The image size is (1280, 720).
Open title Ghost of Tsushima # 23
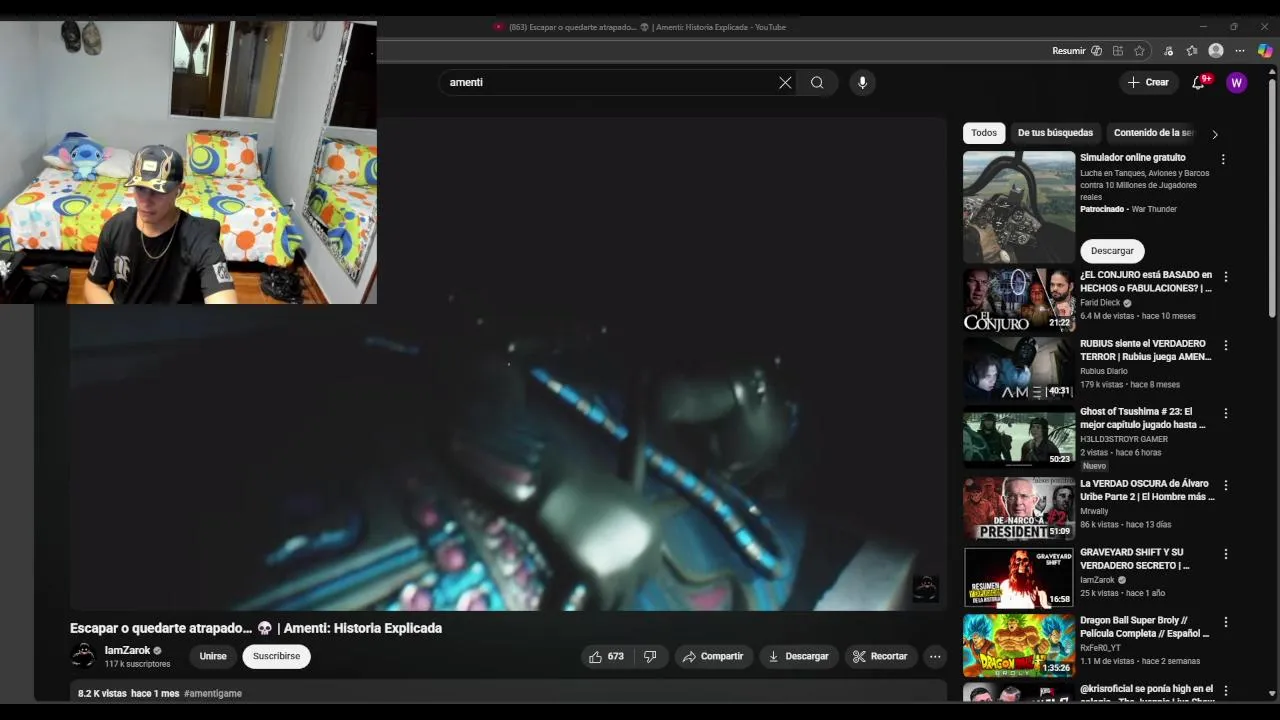point(1143,418)
